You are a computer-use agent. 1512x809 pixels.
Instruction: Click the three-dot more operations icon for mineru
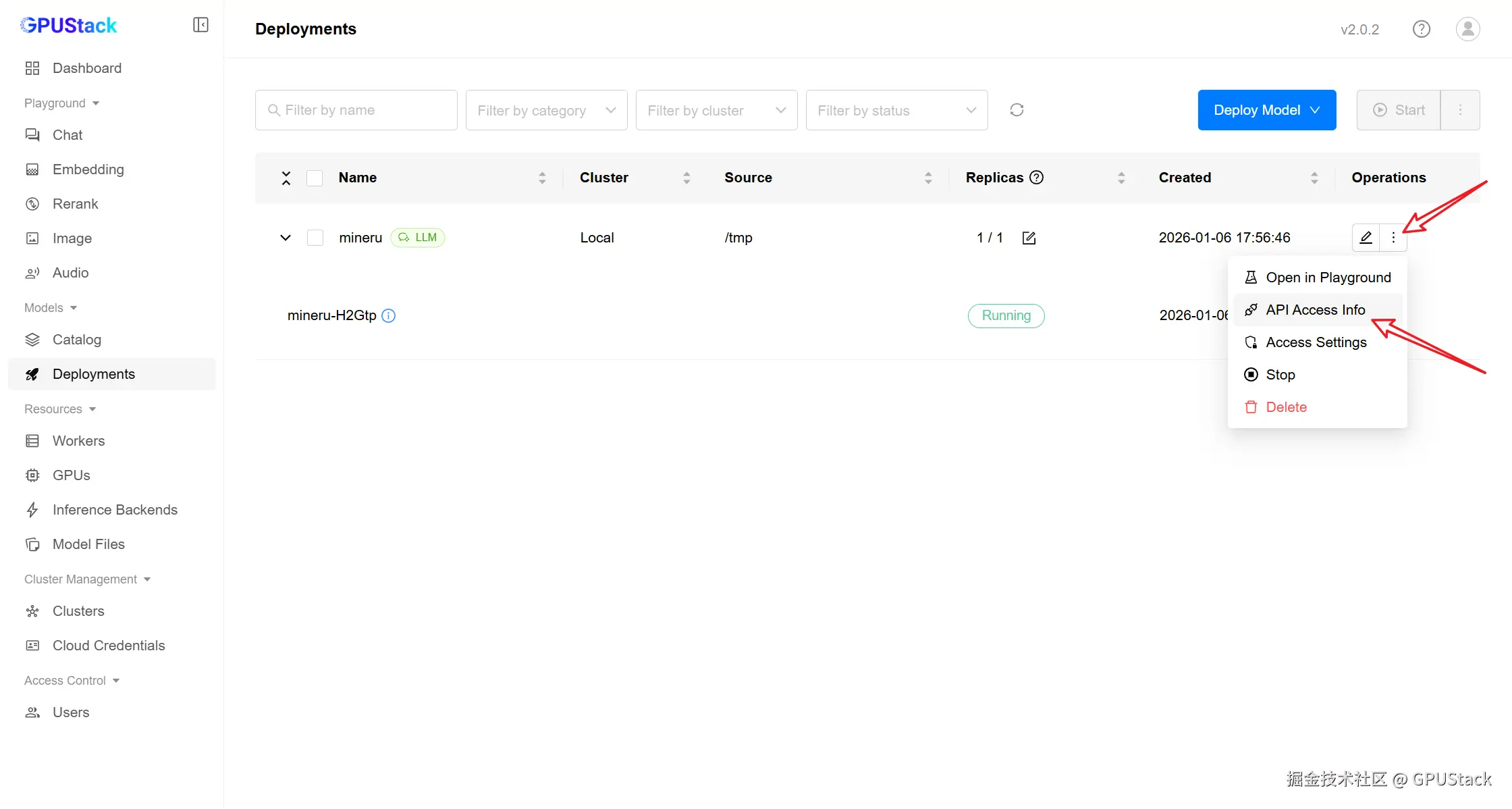[x=1393, y=238]
